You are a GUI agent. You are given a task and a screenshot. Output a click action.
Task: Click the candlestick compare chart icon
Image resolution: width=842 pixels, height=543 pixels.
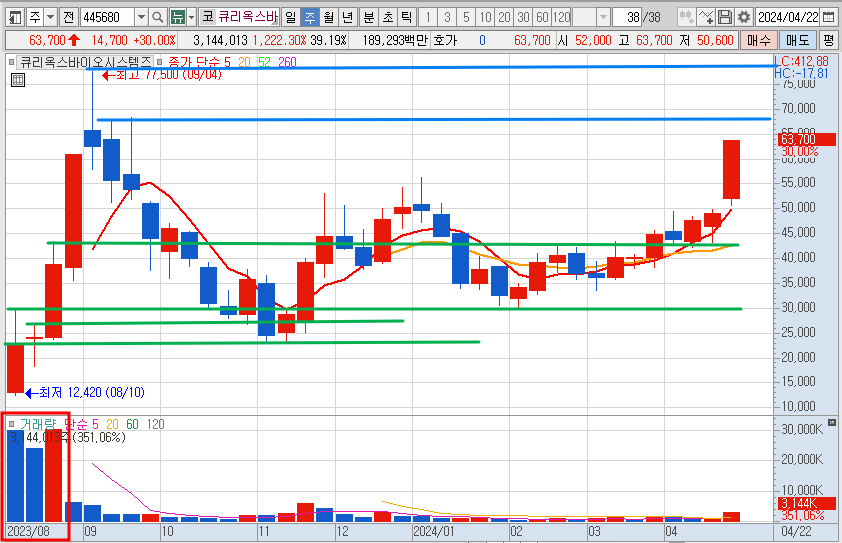(686, 18)
